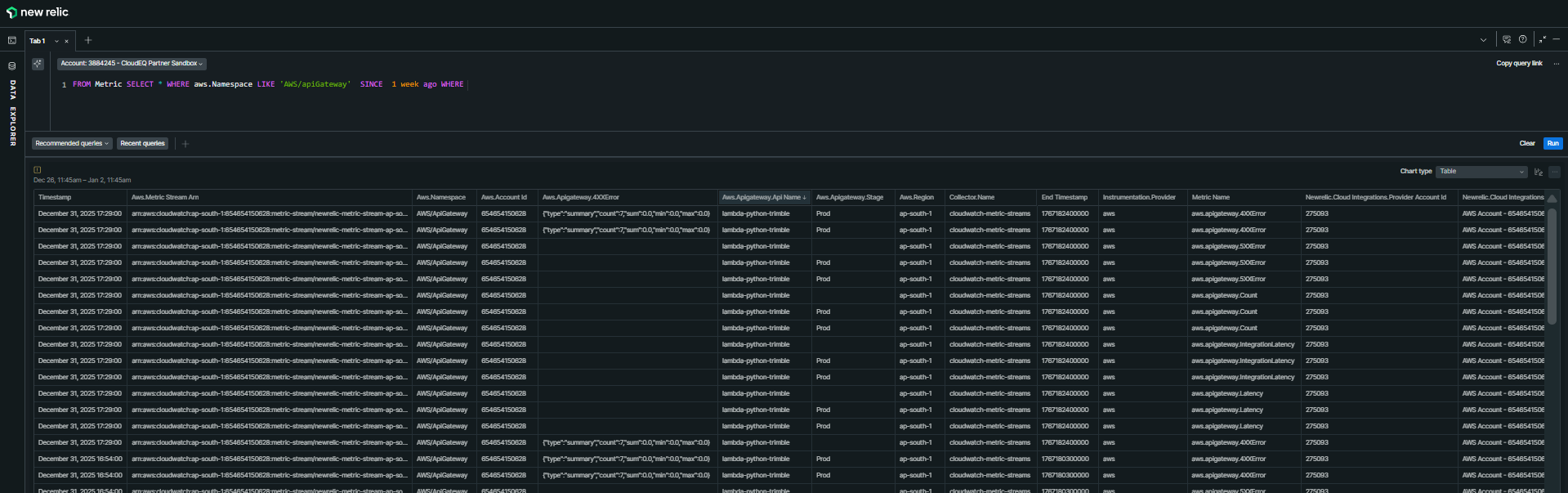This screenshot has width=1568, height=493.
Task: Open the Tab 1 options chevron
Action: 56,41
